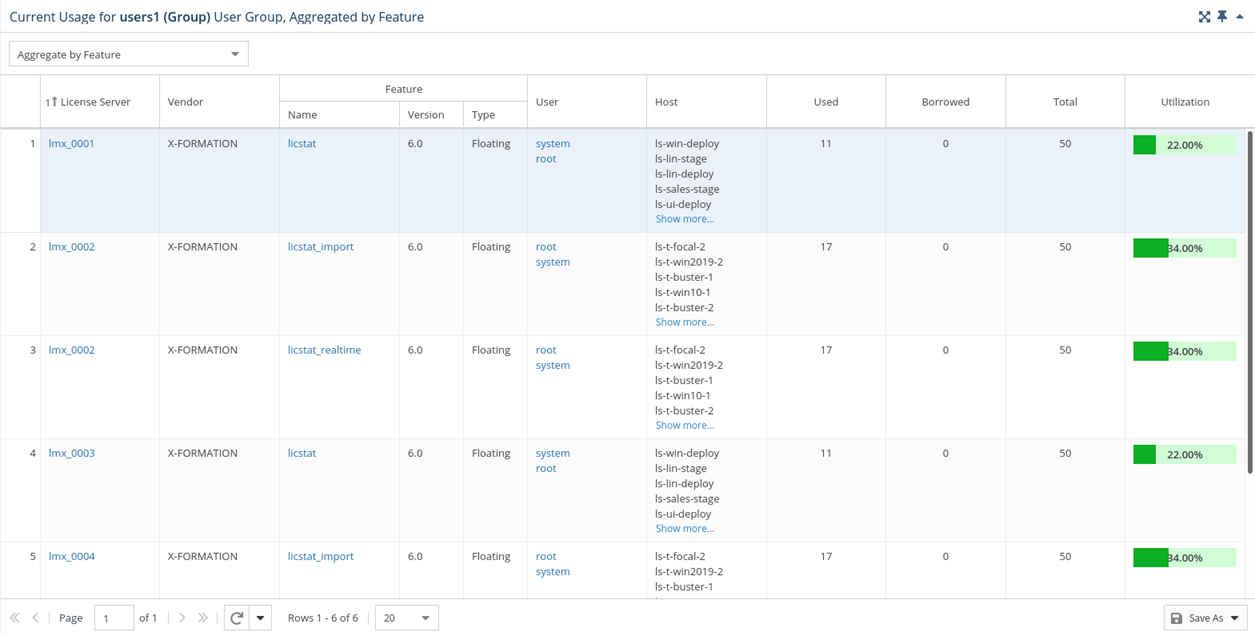
Task: Open the refresh options dropdown arrow
Action: coord(260,618)
